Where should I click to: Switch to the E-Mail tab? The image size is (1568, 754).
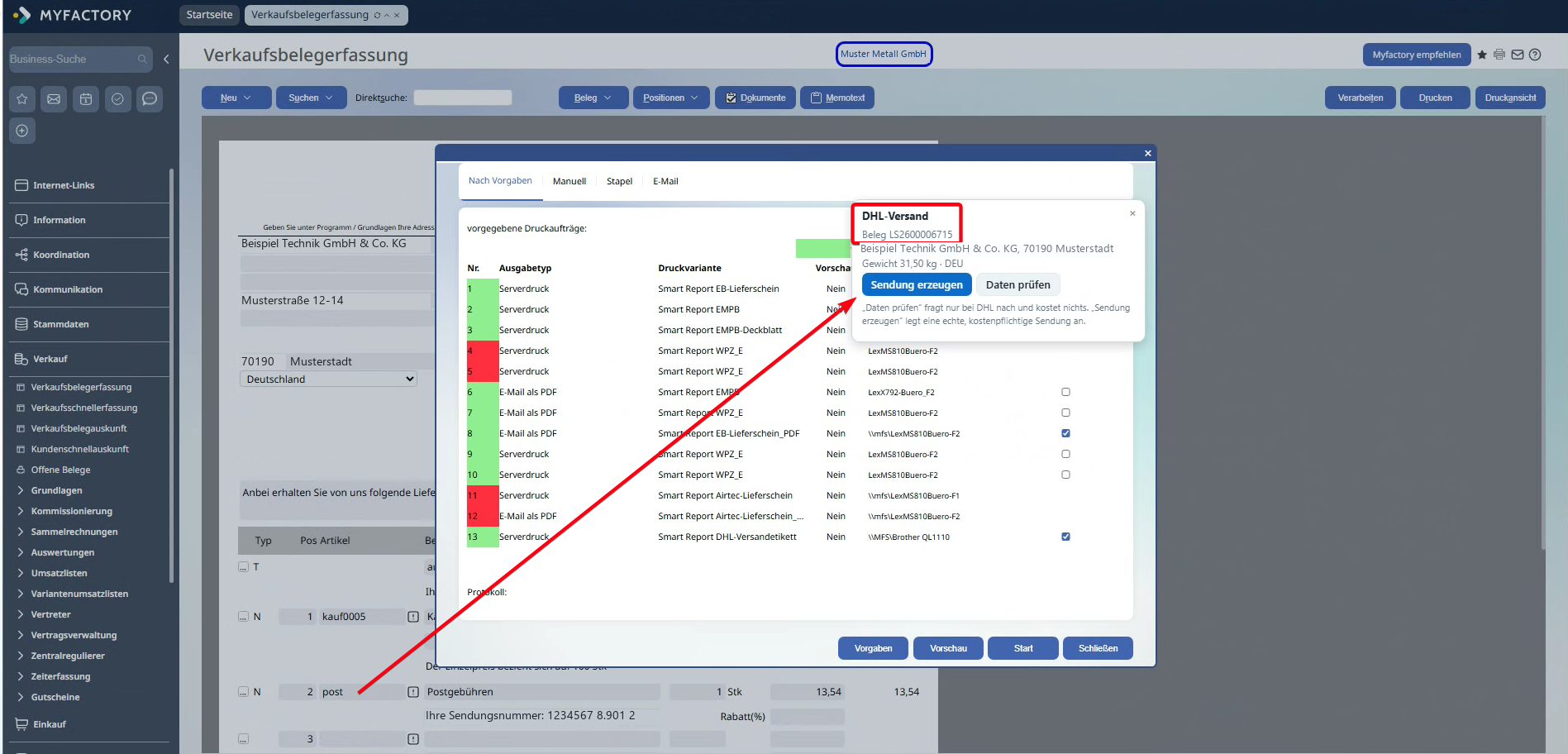pos(665,181)
